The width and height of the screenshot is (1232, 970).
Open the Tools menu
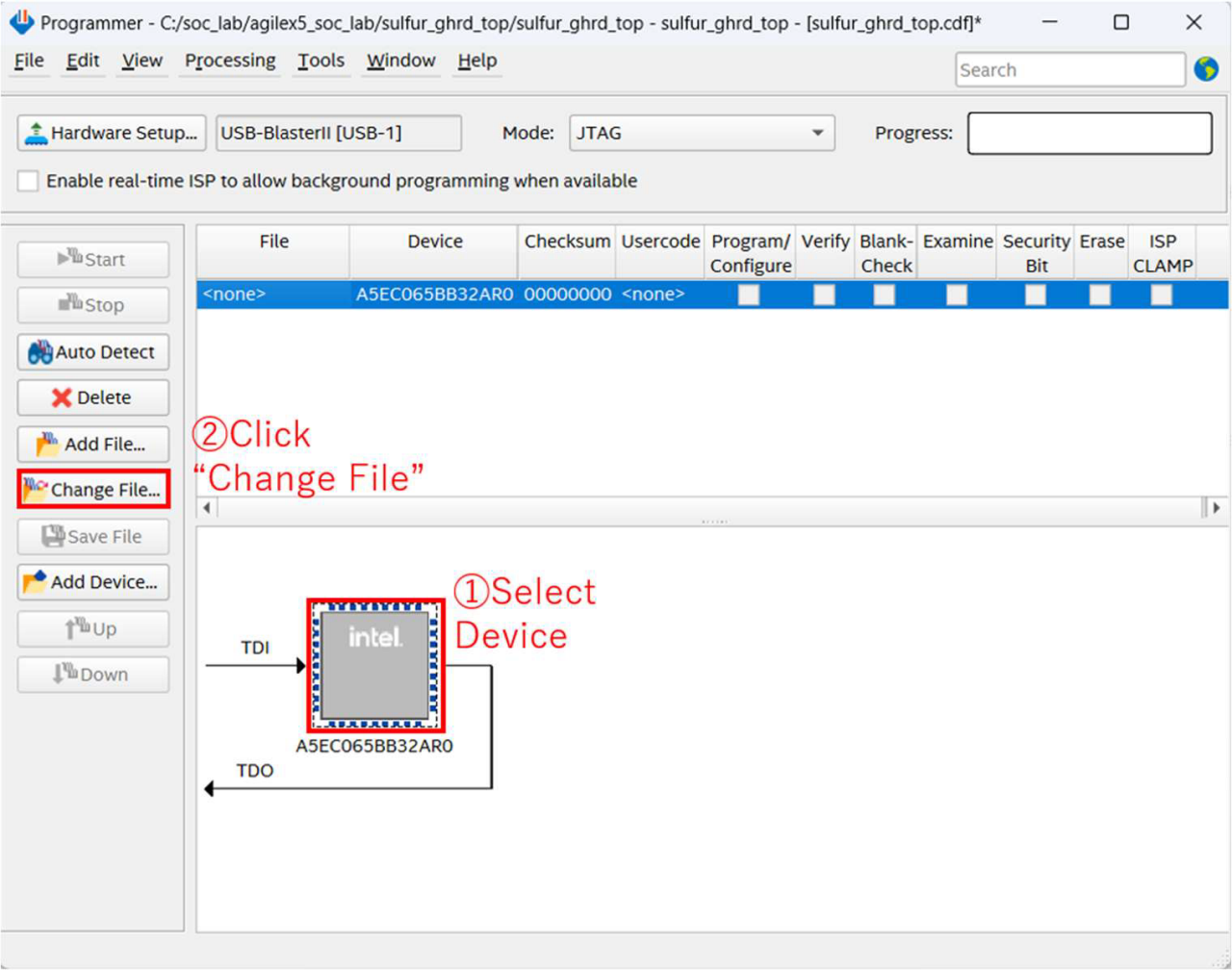(321, 61)
